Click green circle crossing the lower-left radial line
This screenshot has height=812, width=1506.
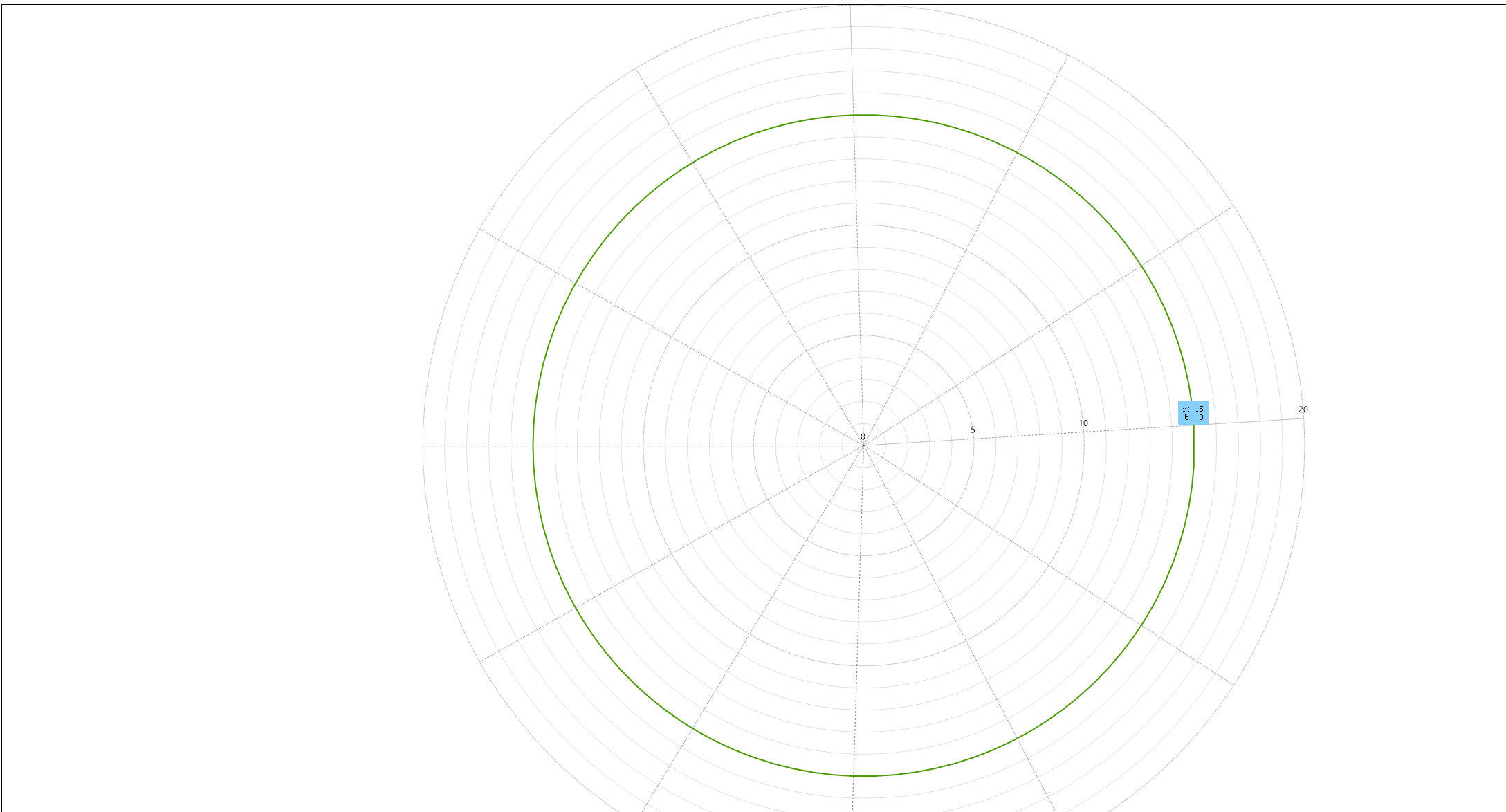pos(575,607)
